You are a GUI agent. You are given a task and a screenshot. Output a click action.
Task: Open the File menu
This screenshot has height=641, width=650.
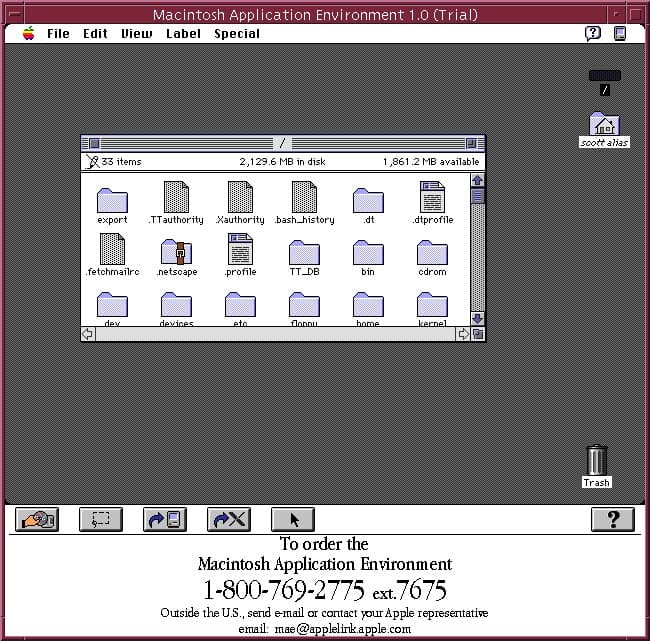coord(58,34)
